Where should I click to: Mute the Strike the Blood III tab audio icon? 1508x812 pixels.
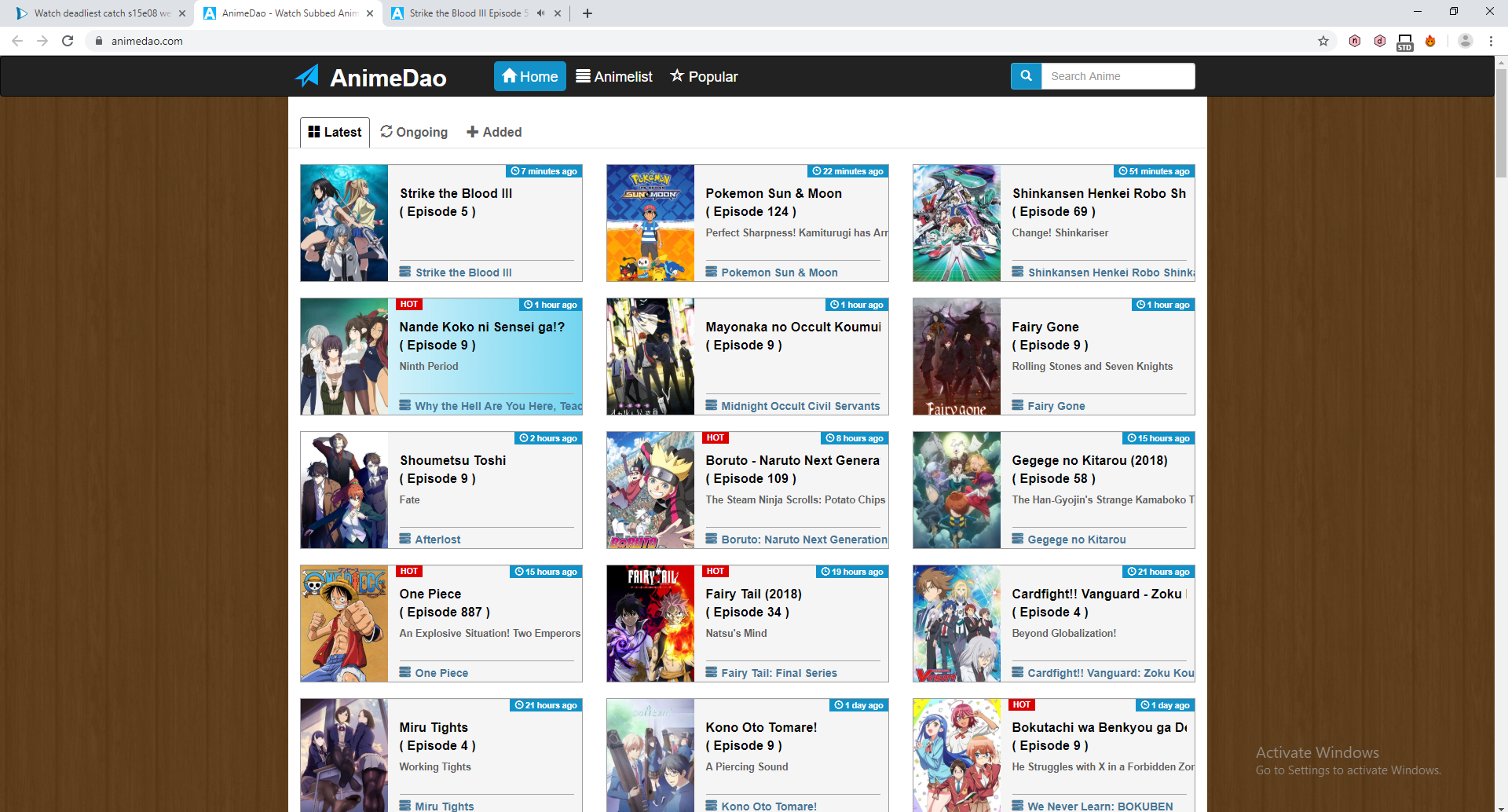pos(540,13)
